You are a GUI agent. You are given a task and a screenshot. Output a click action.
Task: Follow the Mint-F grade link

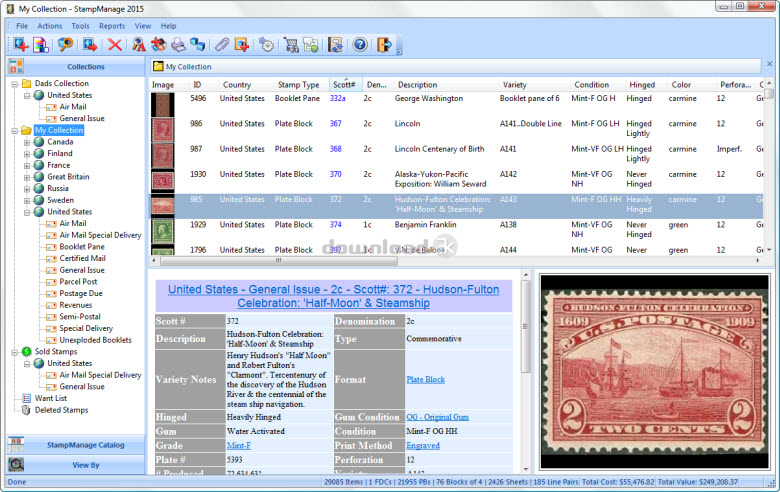(239, 446)
